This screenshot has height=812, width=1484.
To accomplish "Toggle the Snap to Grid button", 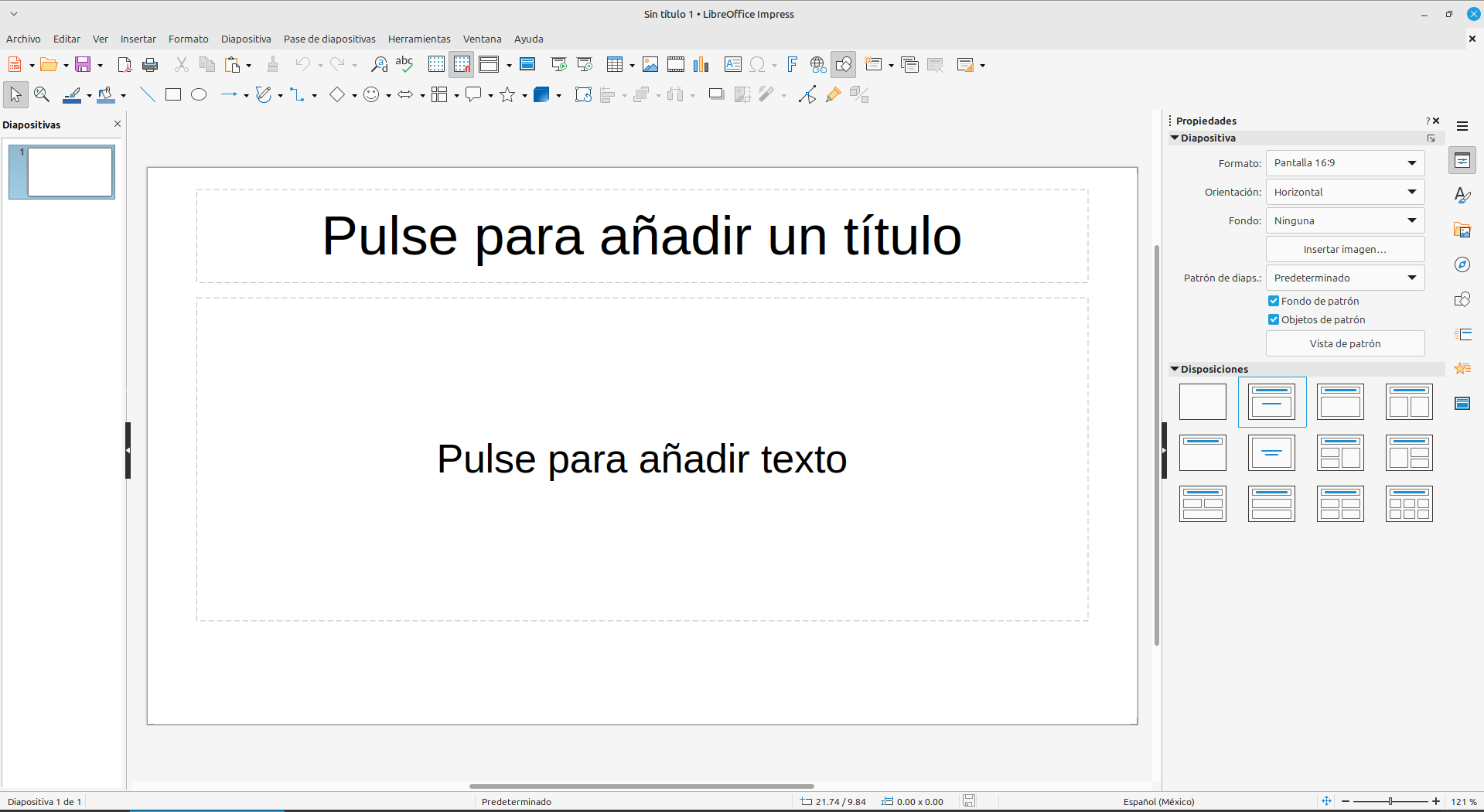I will 462,65.
